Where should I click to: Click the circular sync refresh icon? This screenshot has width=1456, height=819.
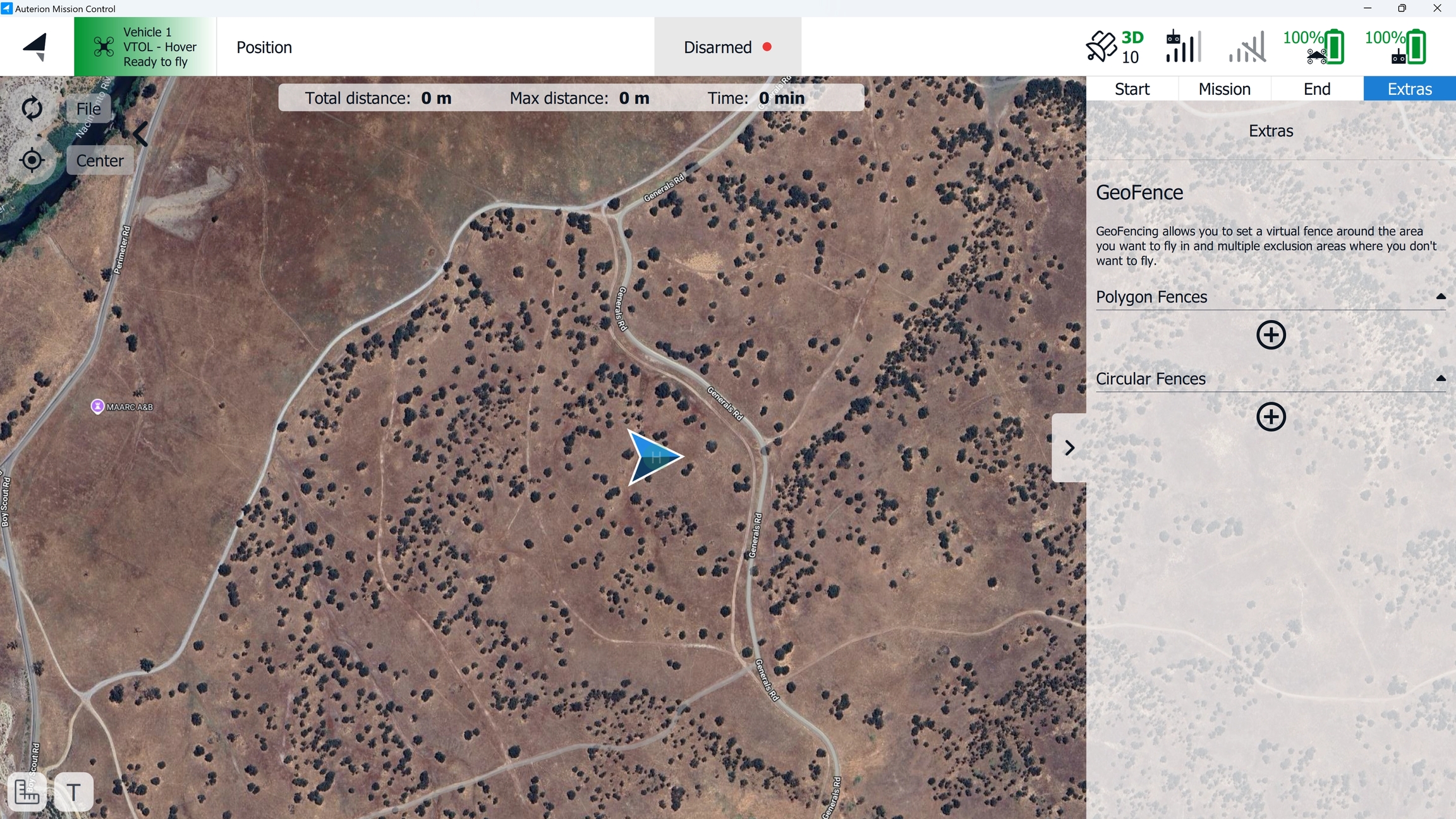point(32,109)
